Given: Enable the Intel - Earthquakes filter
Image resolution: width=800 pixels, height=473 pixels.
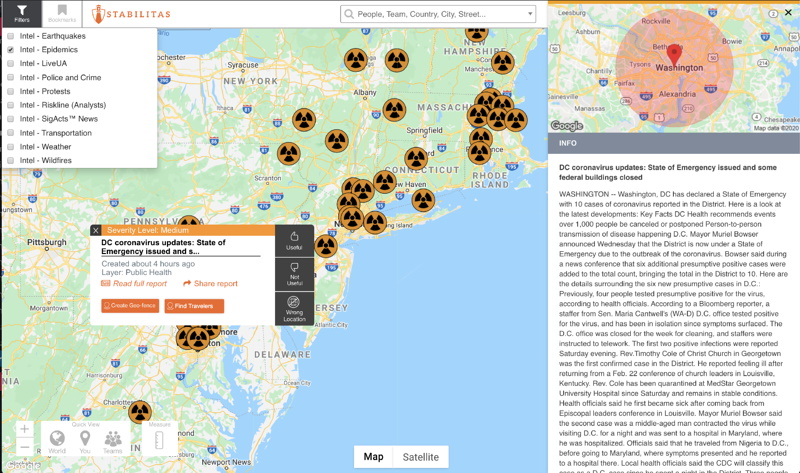Looking at the screenshot, I should tap(11, 36).
